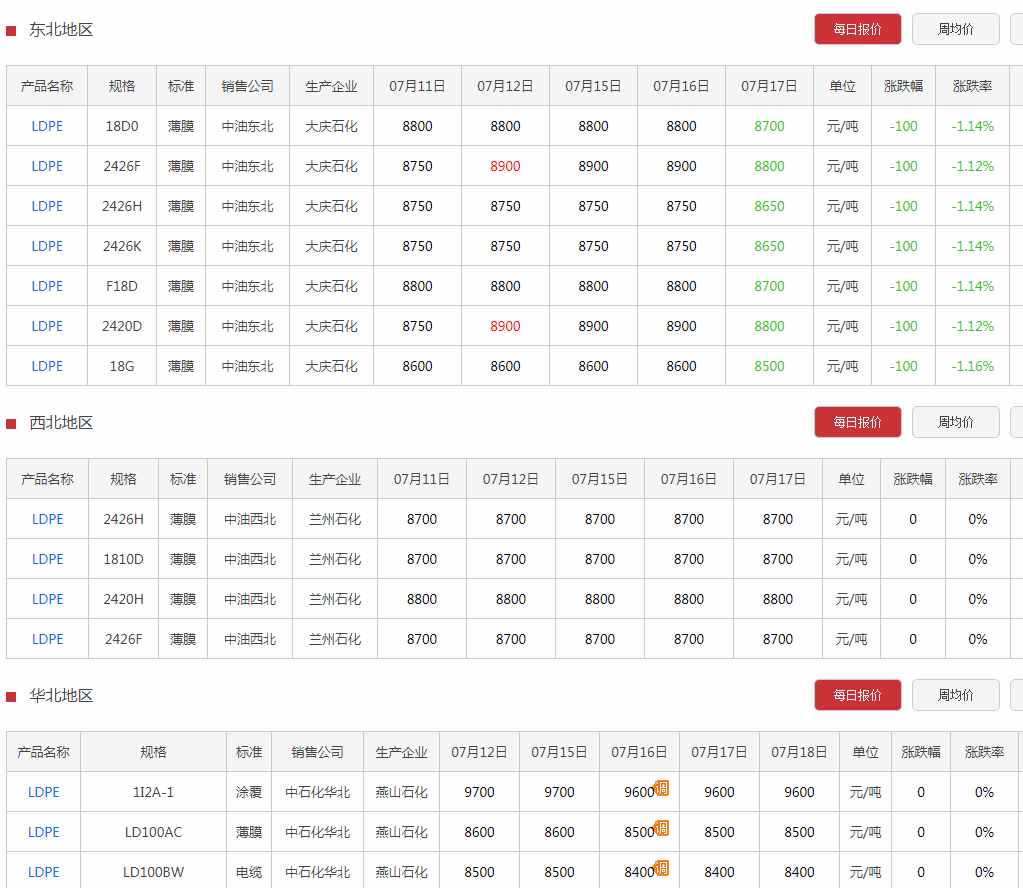Click the orange adjustment icon beside 8400 in LD100BW row
Viewport: 1023px width, 888px height.
(662, 868)
